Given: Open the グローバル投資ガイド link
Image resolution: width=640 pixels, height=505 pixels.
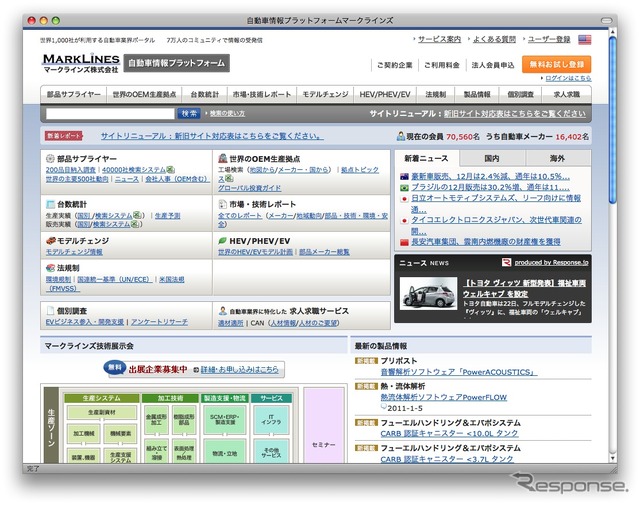Looking at the screenshot, I should pos(249,188).
